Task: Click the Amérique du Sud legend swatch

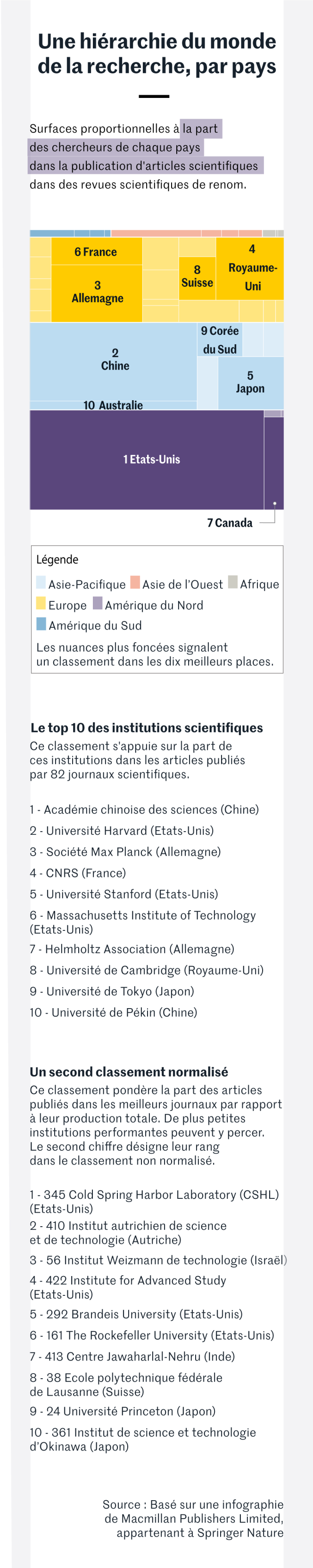Action: (x=41, y=623)
